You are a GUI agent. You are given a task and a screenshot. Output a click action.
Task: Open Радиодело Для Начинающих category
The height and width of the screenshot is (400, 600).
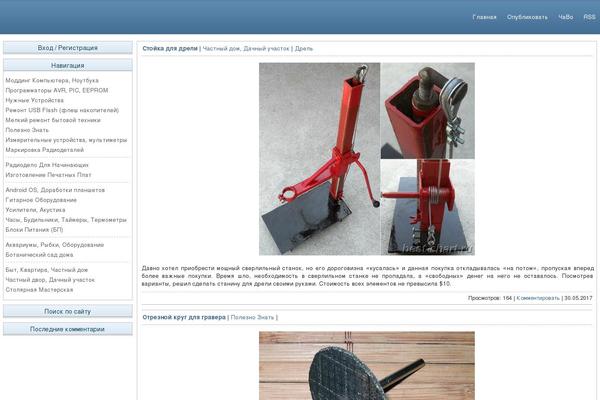point(47,165)
